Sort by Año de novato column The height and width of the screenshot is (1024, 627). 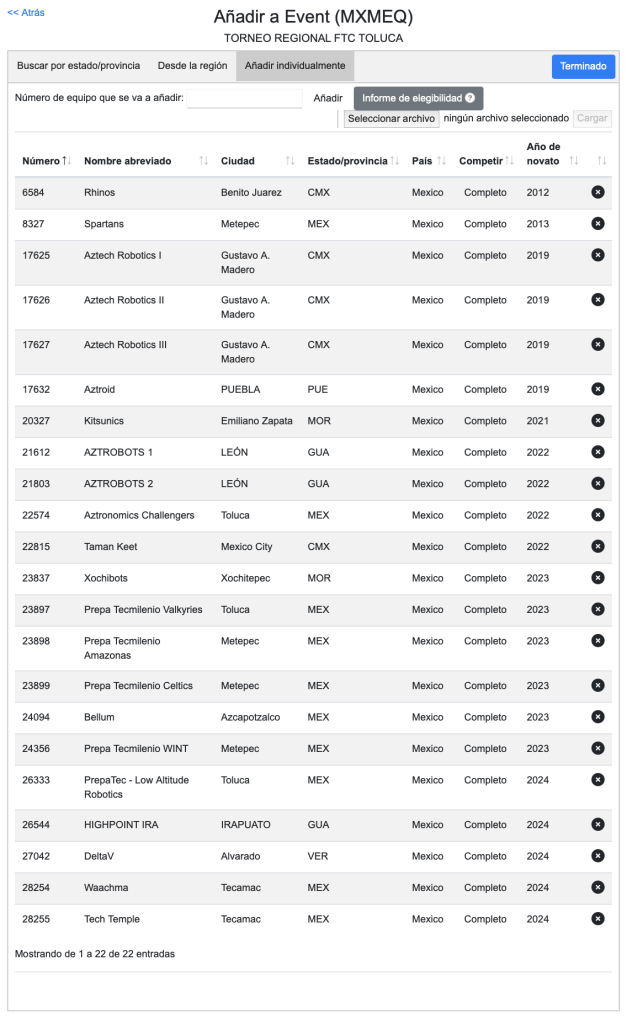pos(552,154)
